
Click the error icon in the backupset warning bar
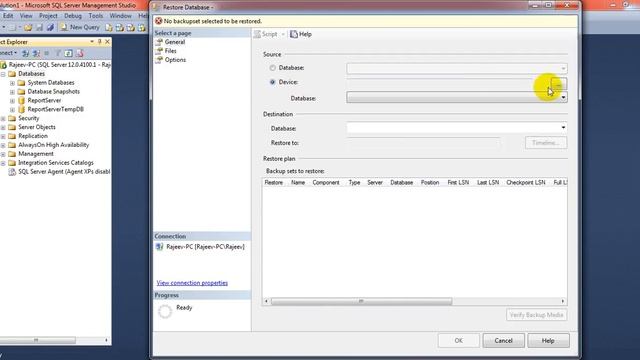[158, 21]
